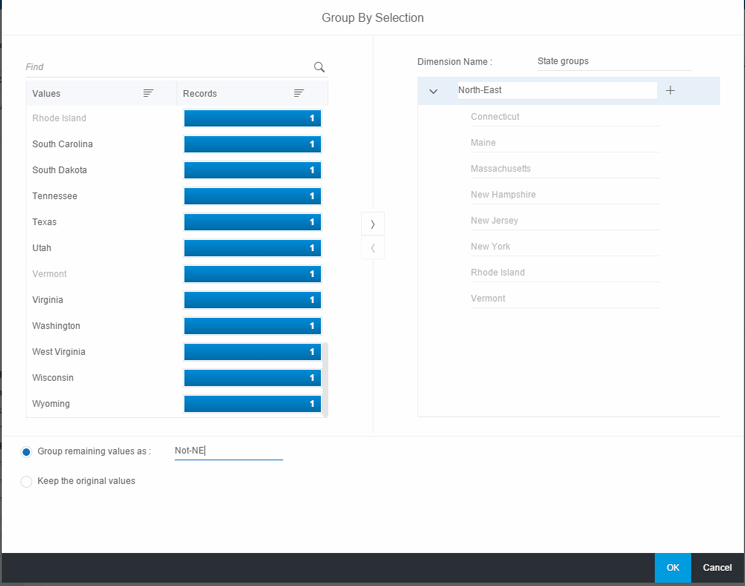The height and width of the screenshot is (586, 745).
Task: Select Utah in values list
Action: [x=41, y=248]
